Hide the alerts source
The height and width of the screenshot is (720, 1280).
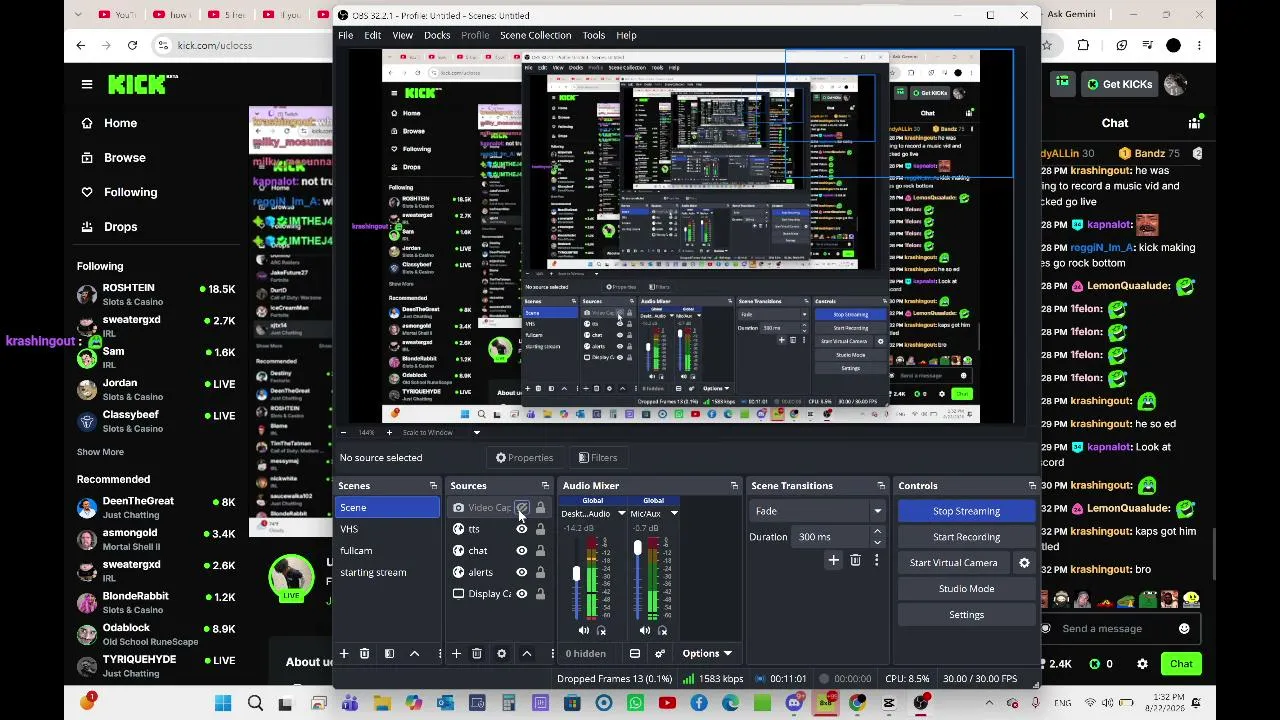tap(521, 573)
